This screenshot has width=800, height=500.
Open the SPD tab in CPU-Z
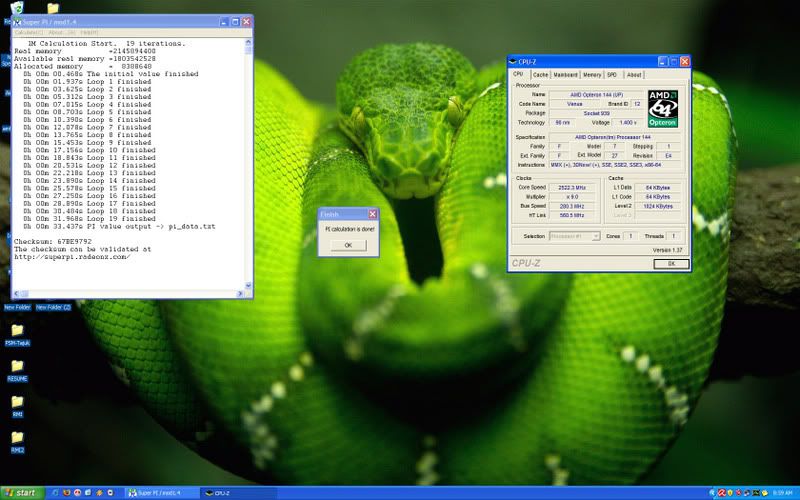[x=612, y=74]
